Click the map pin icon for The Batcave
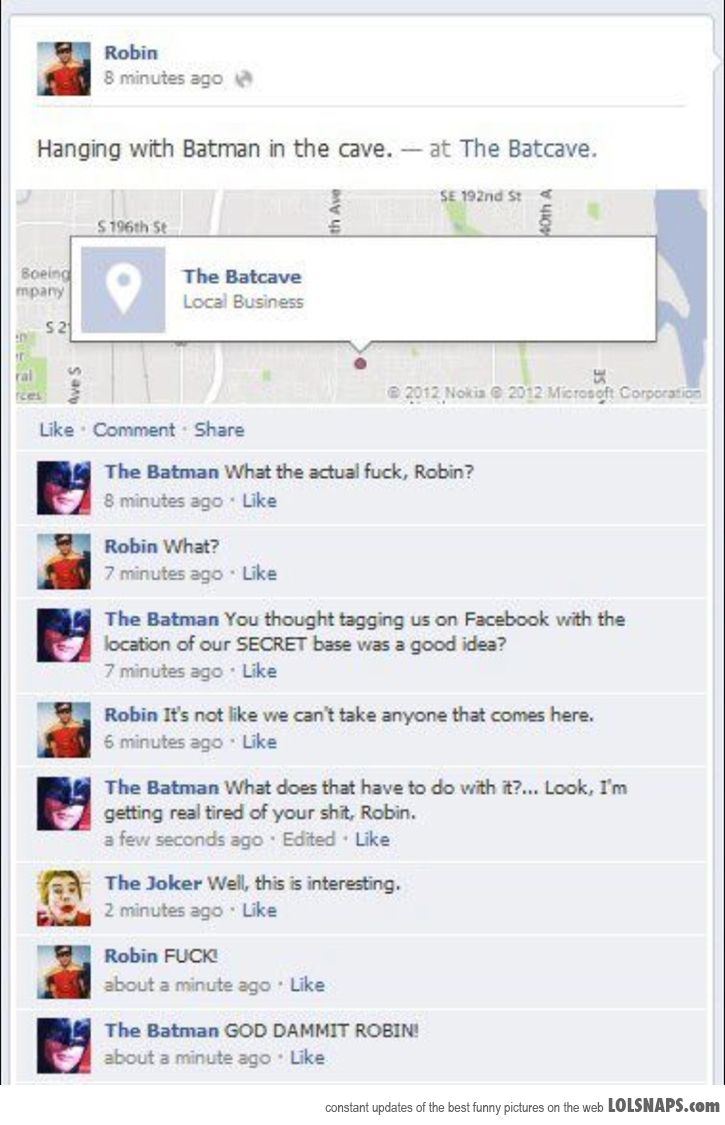 click(x=123, y=290)
